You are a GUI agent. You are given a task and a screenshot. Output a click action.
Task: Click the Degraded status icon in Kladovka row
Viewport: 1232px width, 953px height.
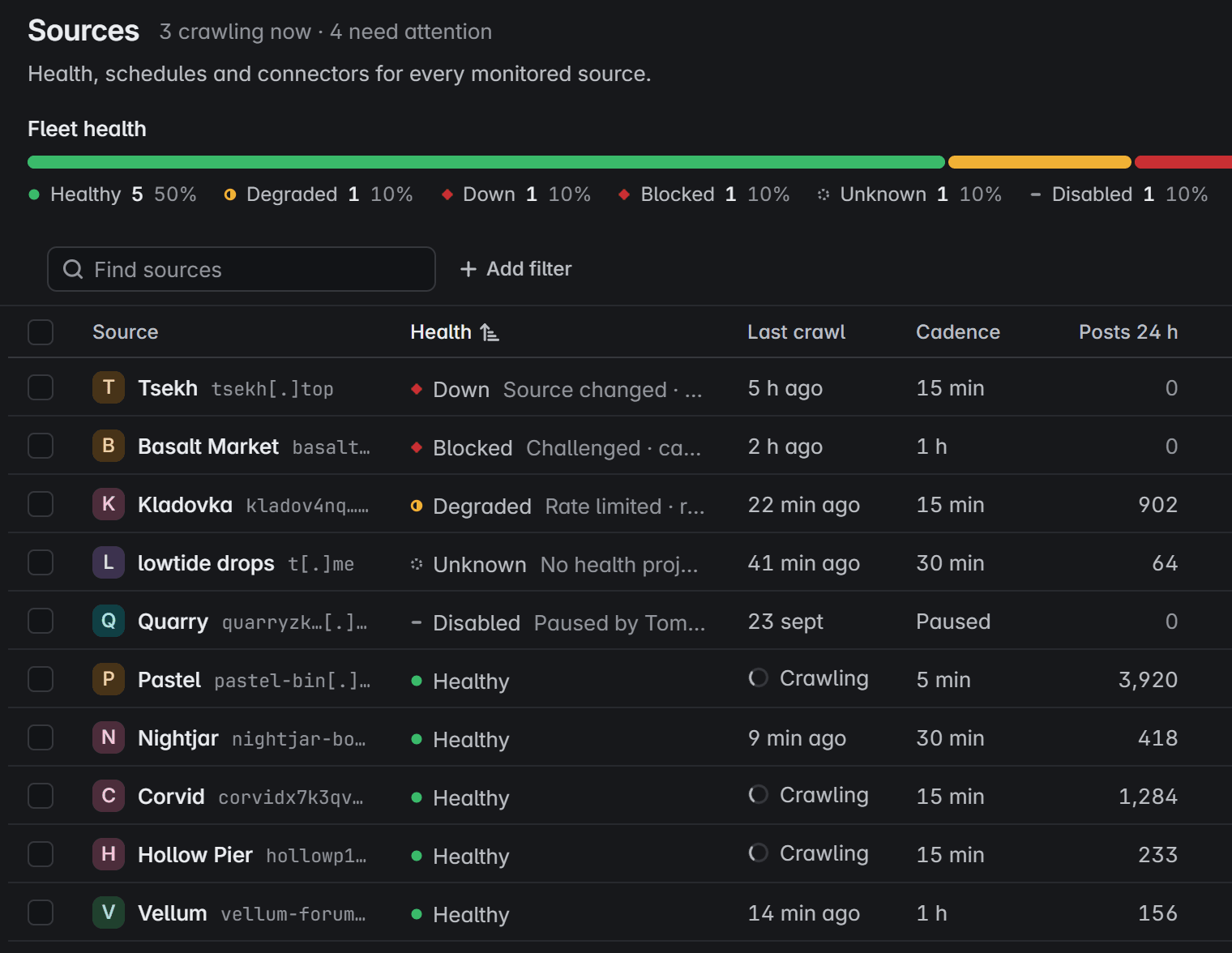tap(417, 506)
